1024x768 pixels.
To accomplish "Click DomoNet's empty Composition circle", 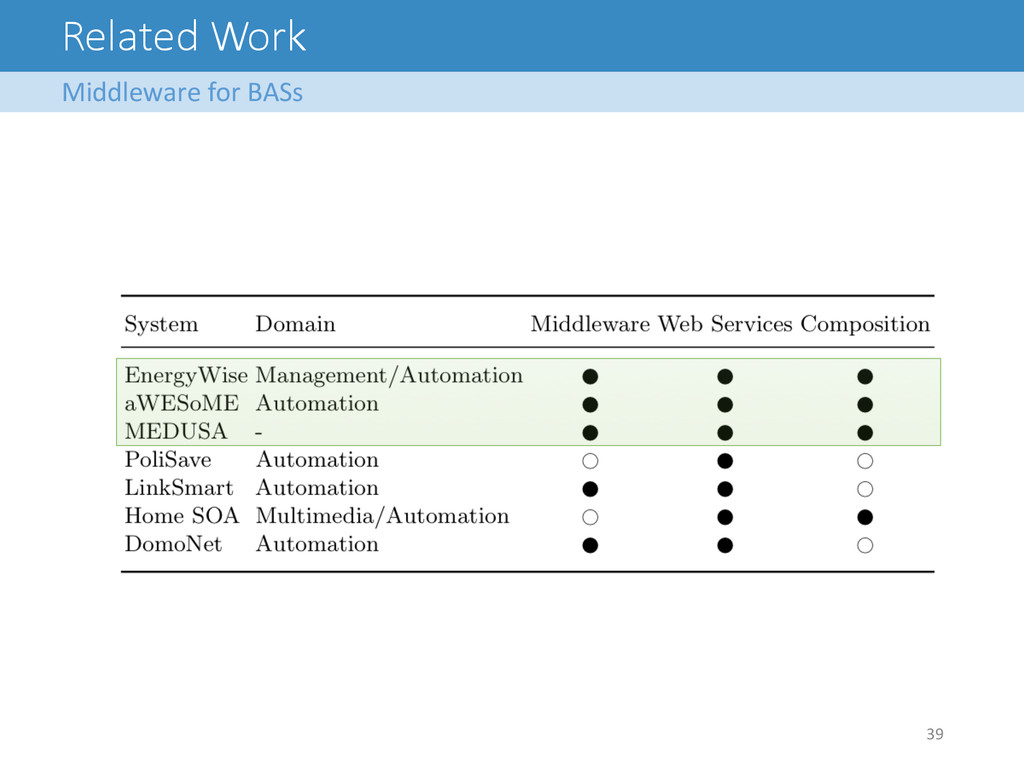I will pos(865,545).
